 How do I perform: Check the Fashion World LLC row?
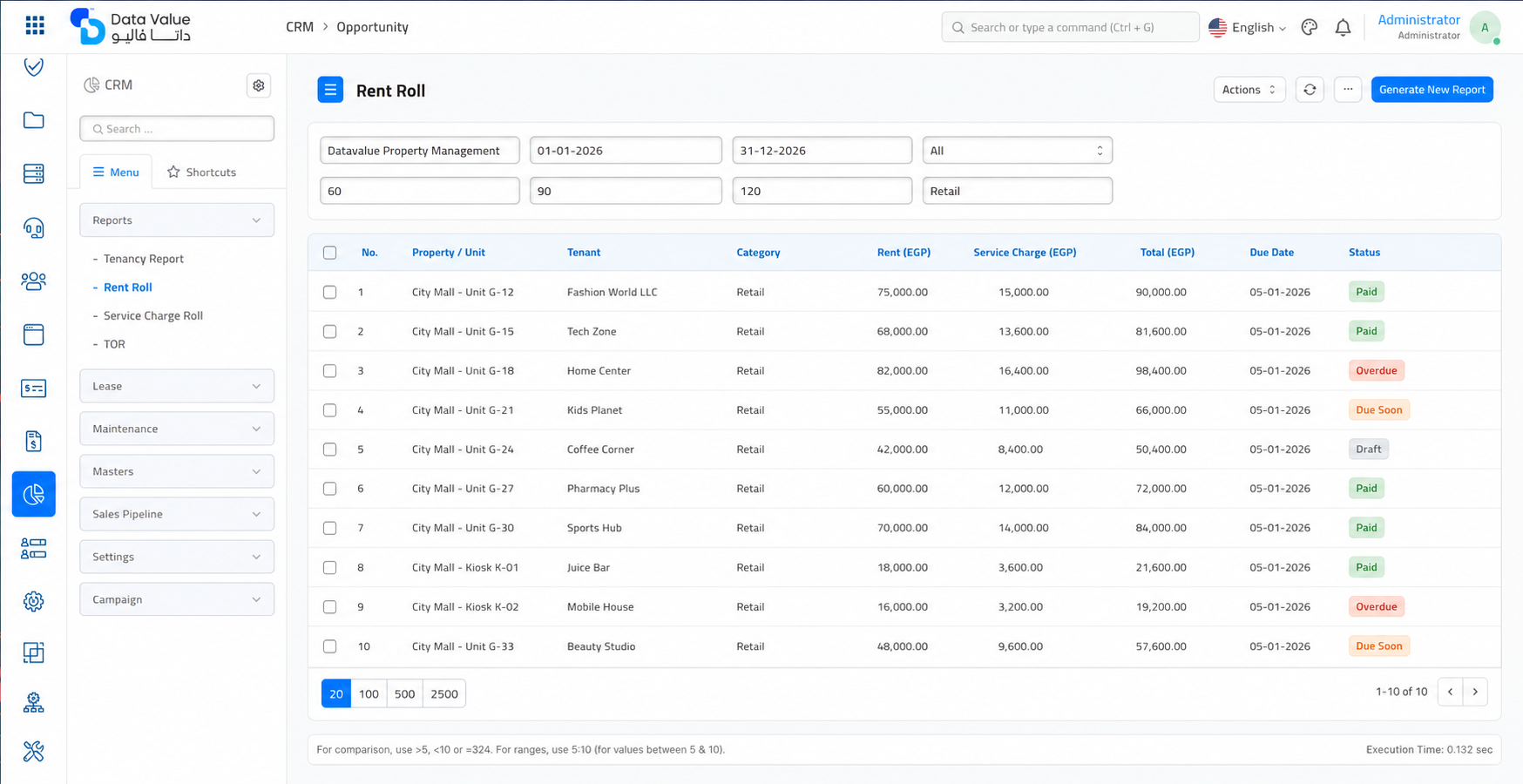tap(329, 292)
